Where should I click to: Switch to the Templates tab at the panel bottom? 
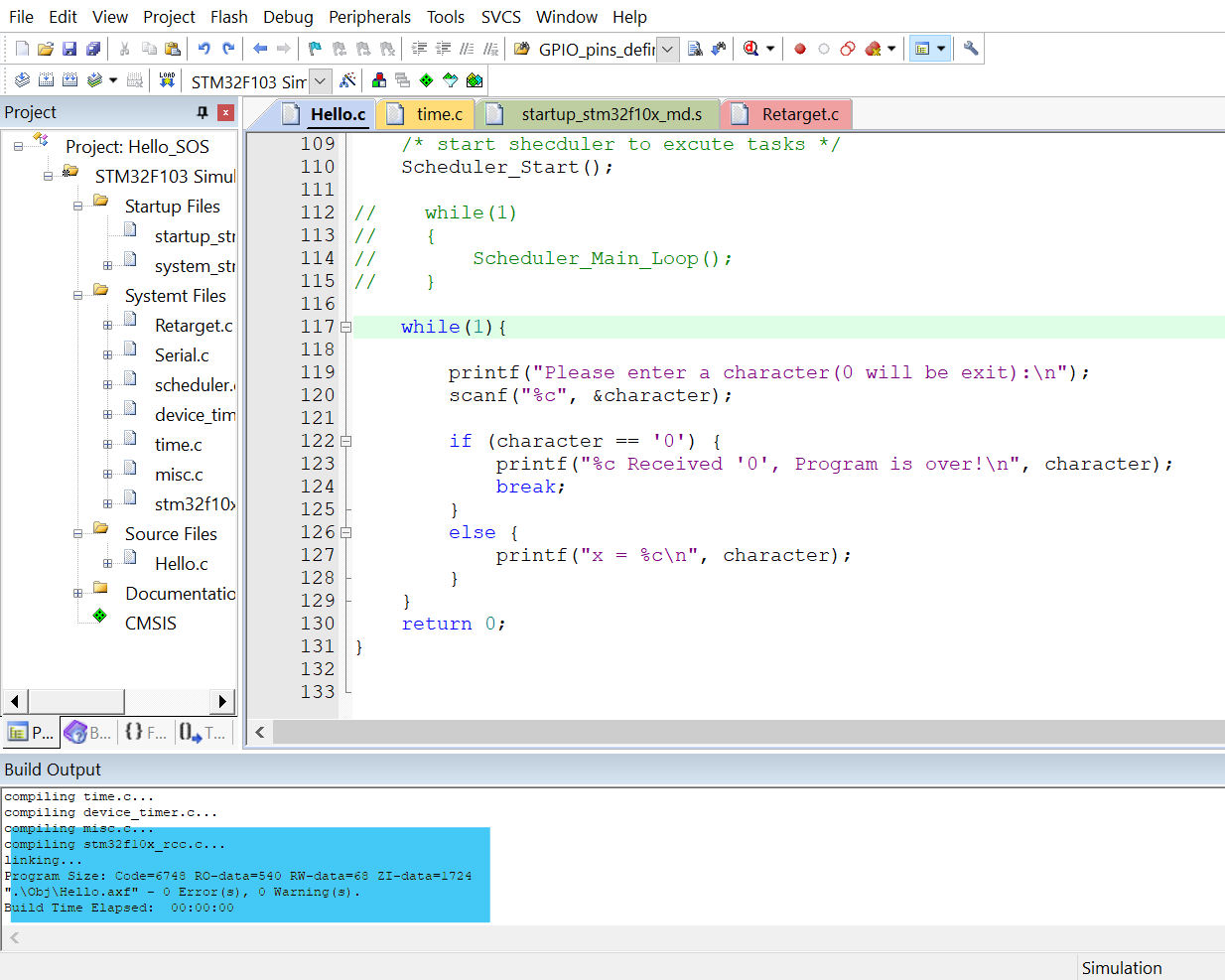tap(204, 733)
